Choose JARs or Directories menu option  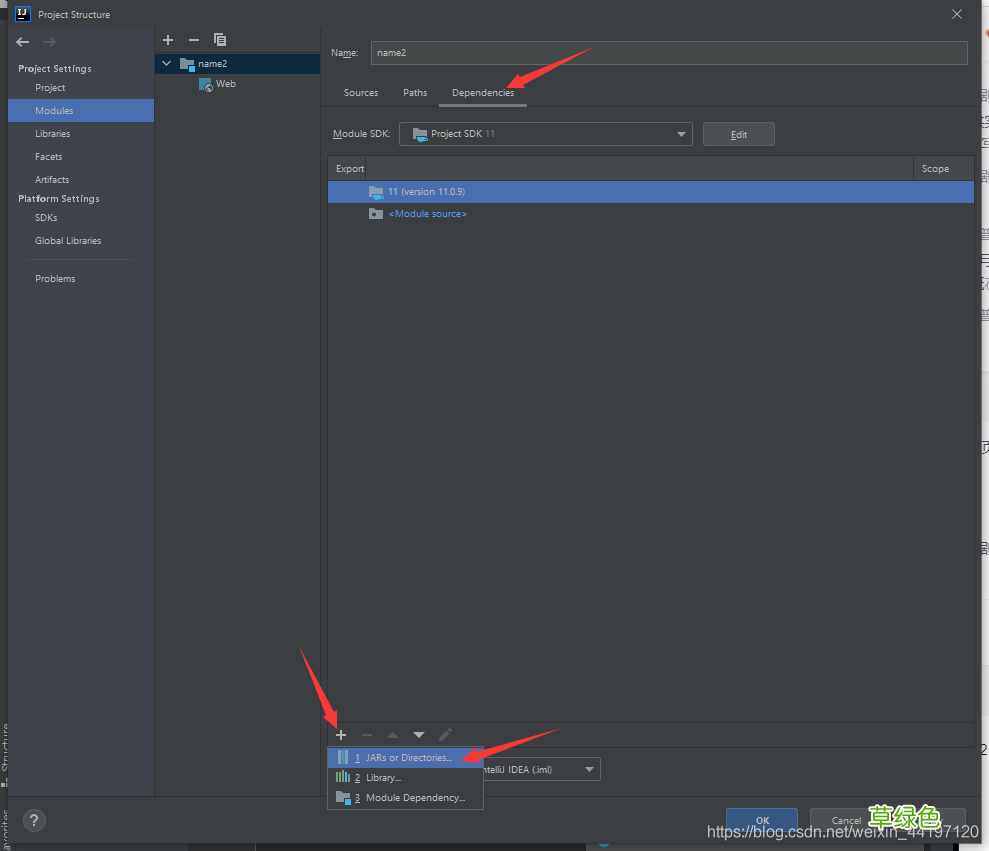(x=405, y=758)
